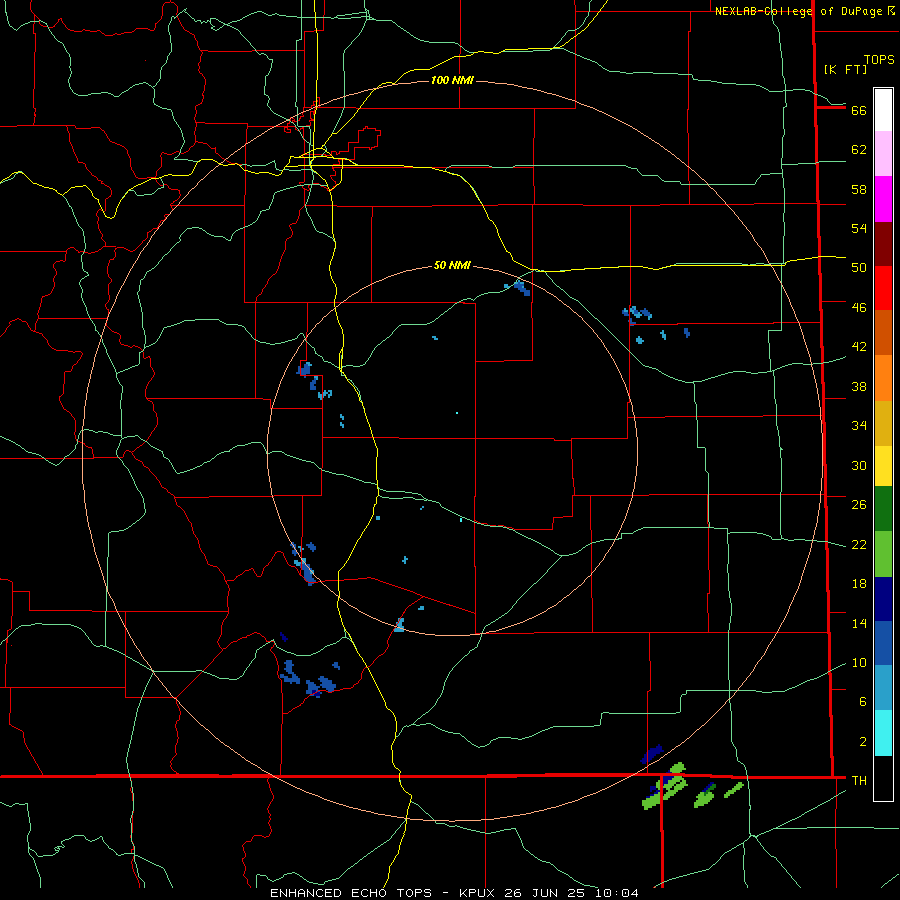Click the '58' legend value

tap(859, 189)
